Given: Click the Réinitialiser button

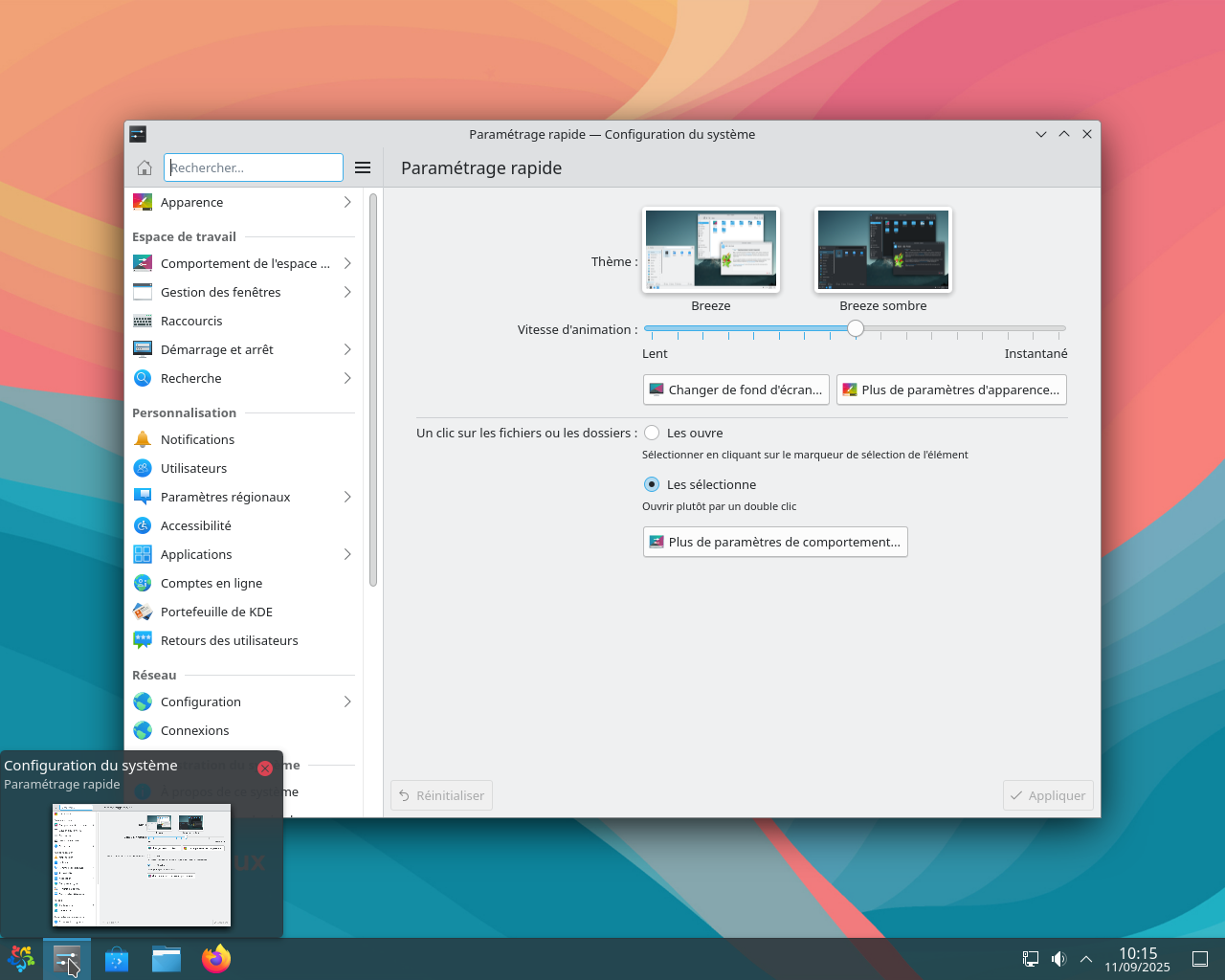Looking at the screenshot, I should point(441,795).
